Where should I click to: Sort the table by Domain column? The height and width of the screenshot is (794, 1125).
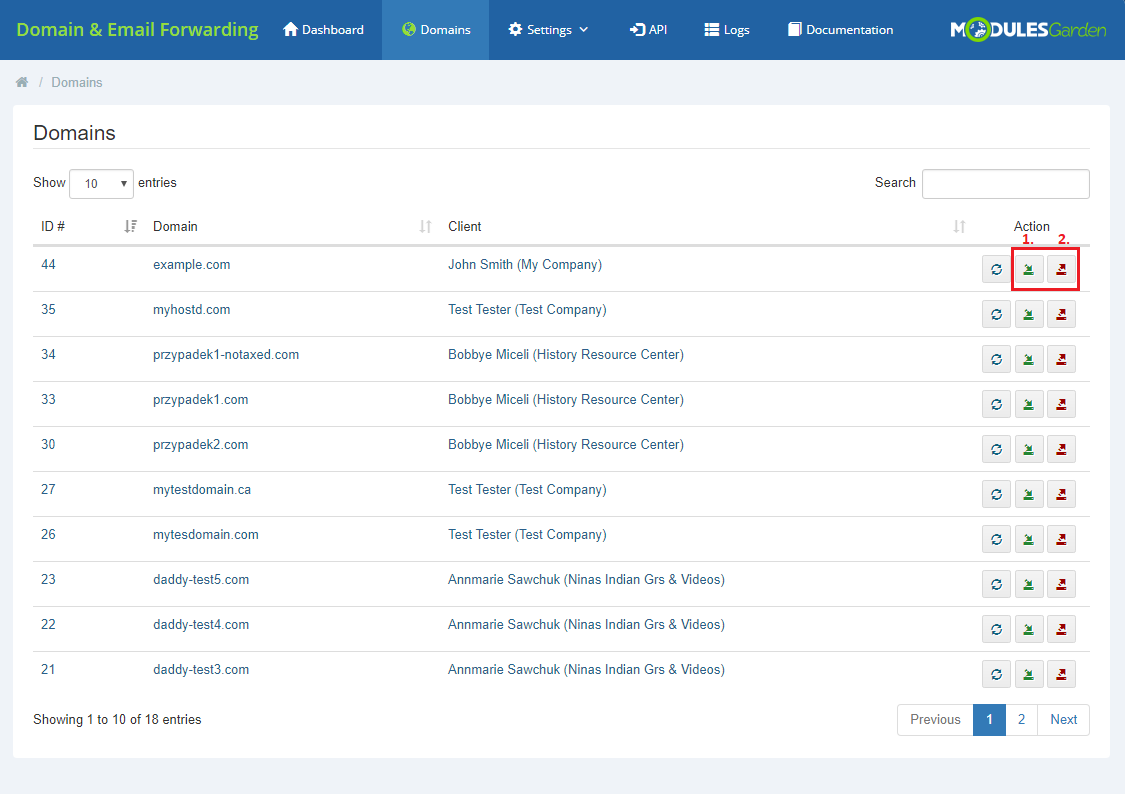(293, 227)
